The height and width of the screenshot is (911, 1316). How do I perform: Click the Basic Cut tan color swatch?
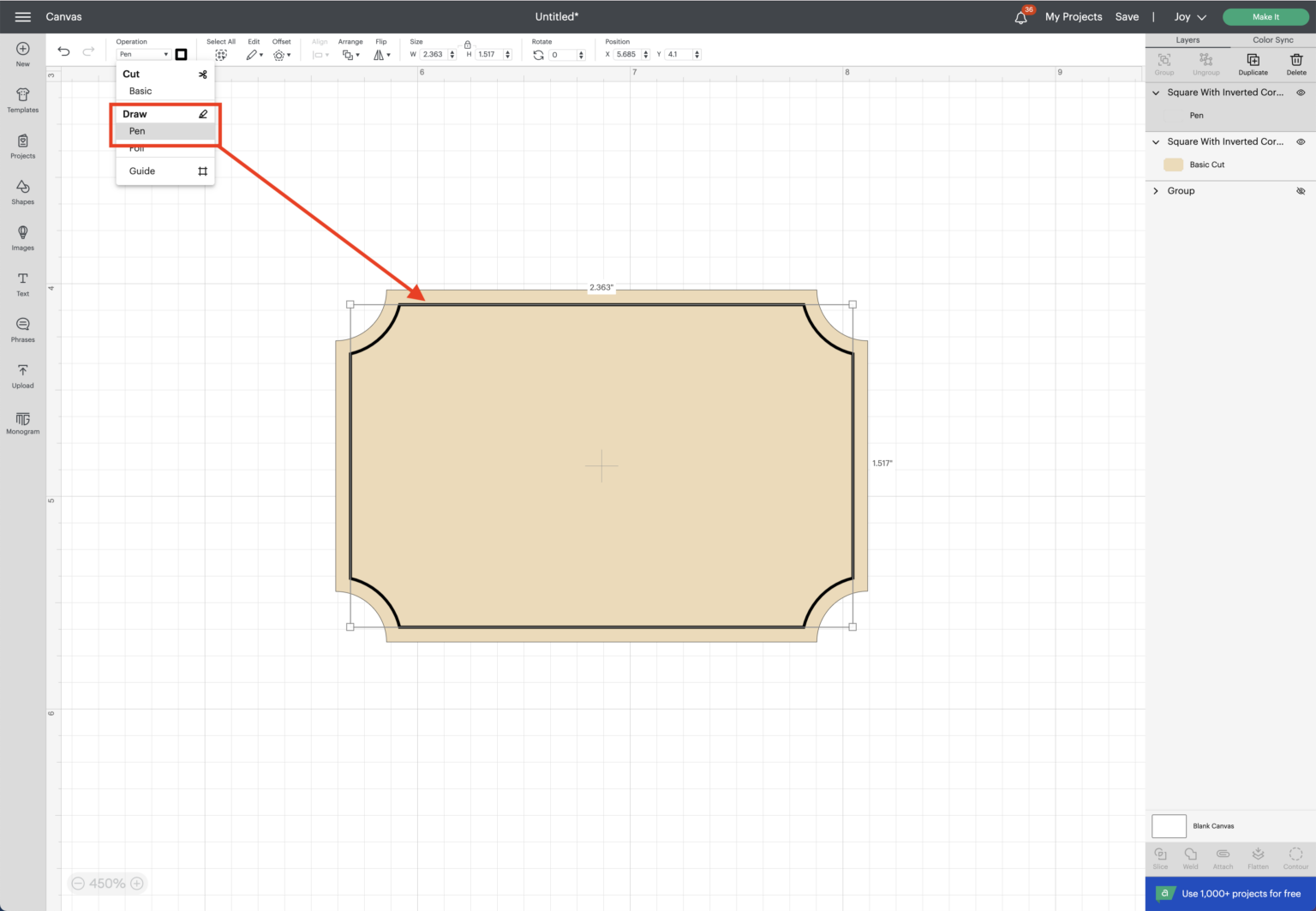1173,165
